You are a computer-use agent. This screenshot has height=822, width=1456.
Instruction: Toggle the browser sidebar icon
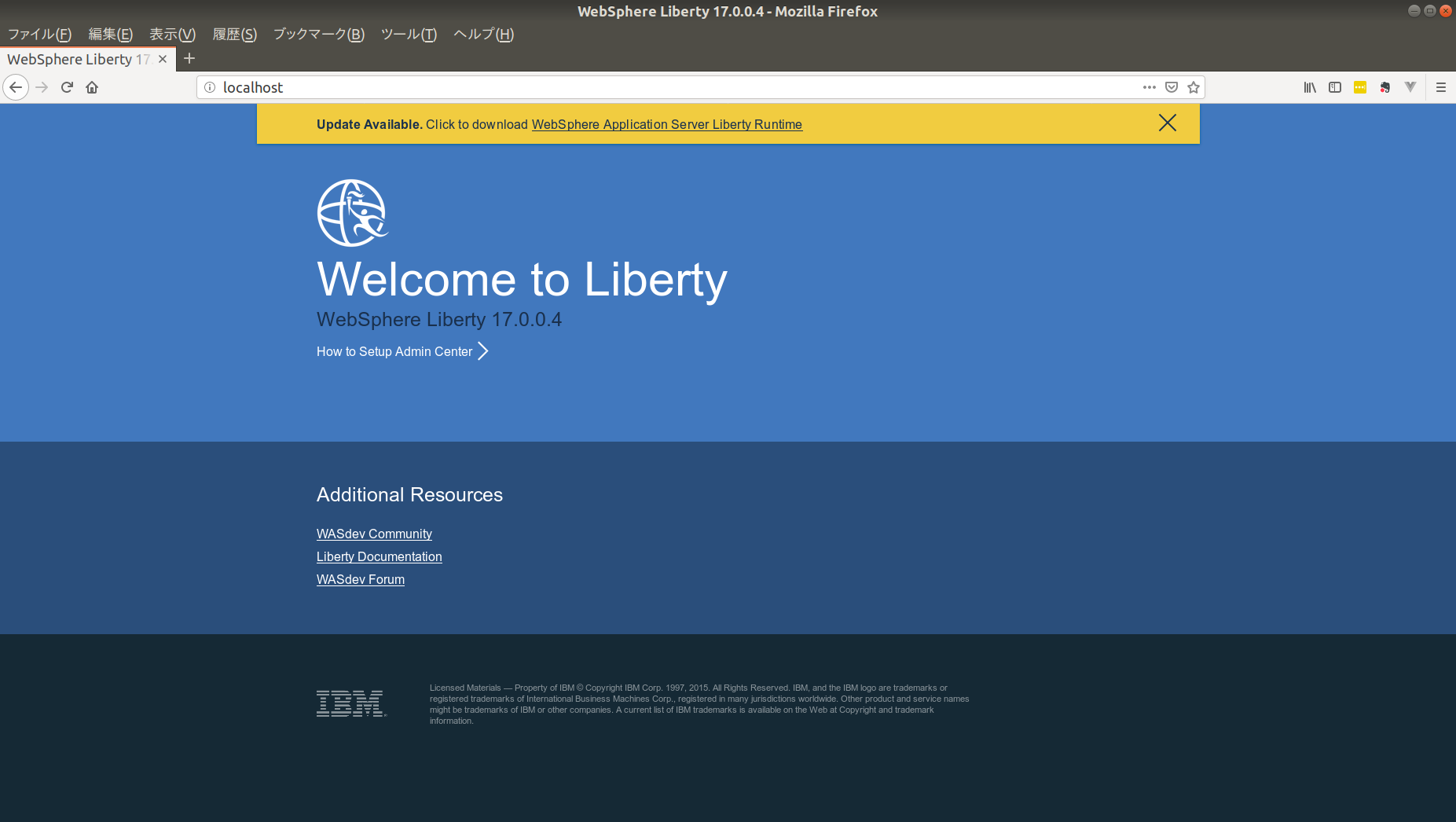click(1334, 87)
